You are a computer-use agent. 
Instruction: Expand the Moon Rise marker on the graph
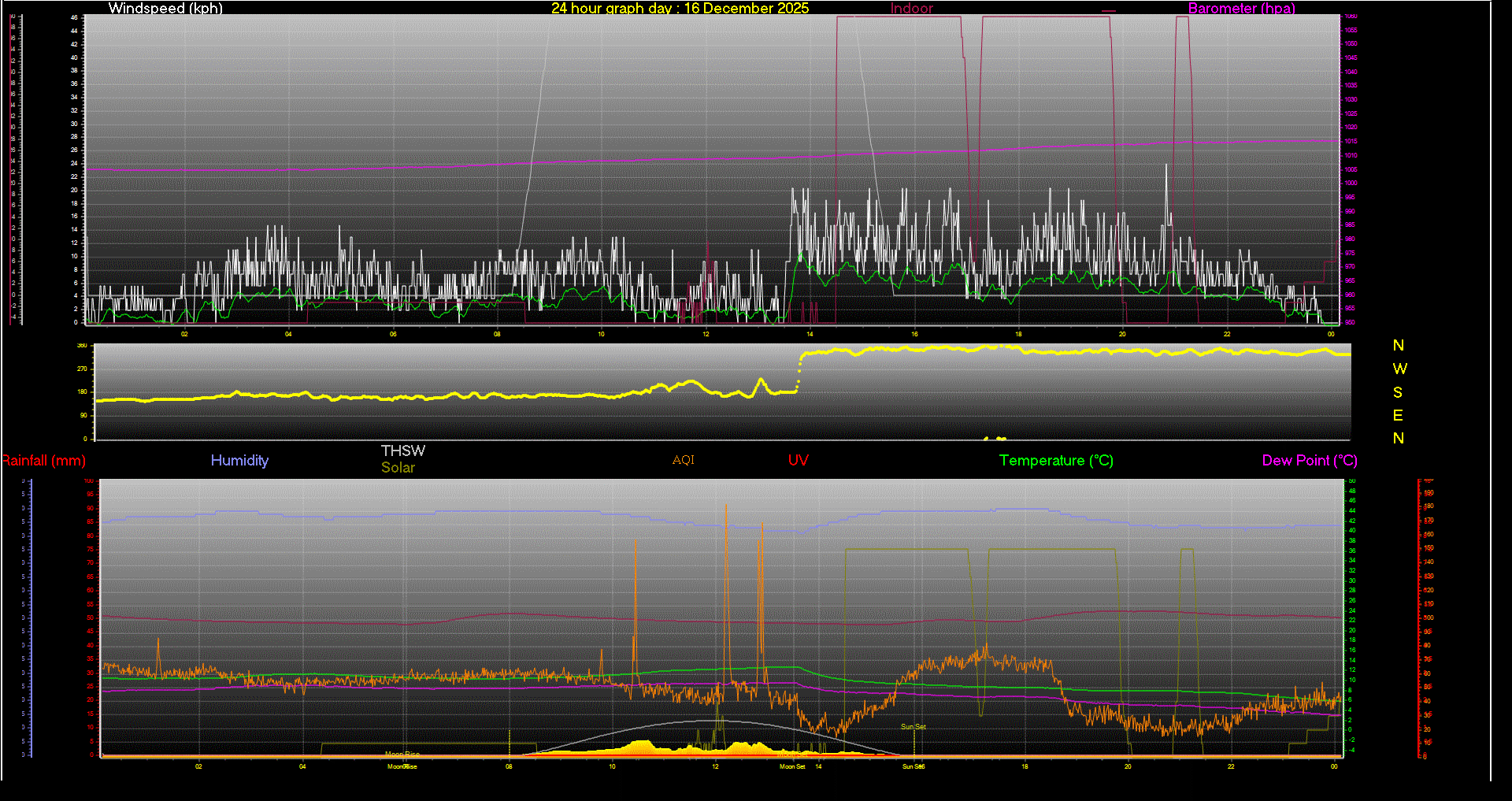click(402, 754)
